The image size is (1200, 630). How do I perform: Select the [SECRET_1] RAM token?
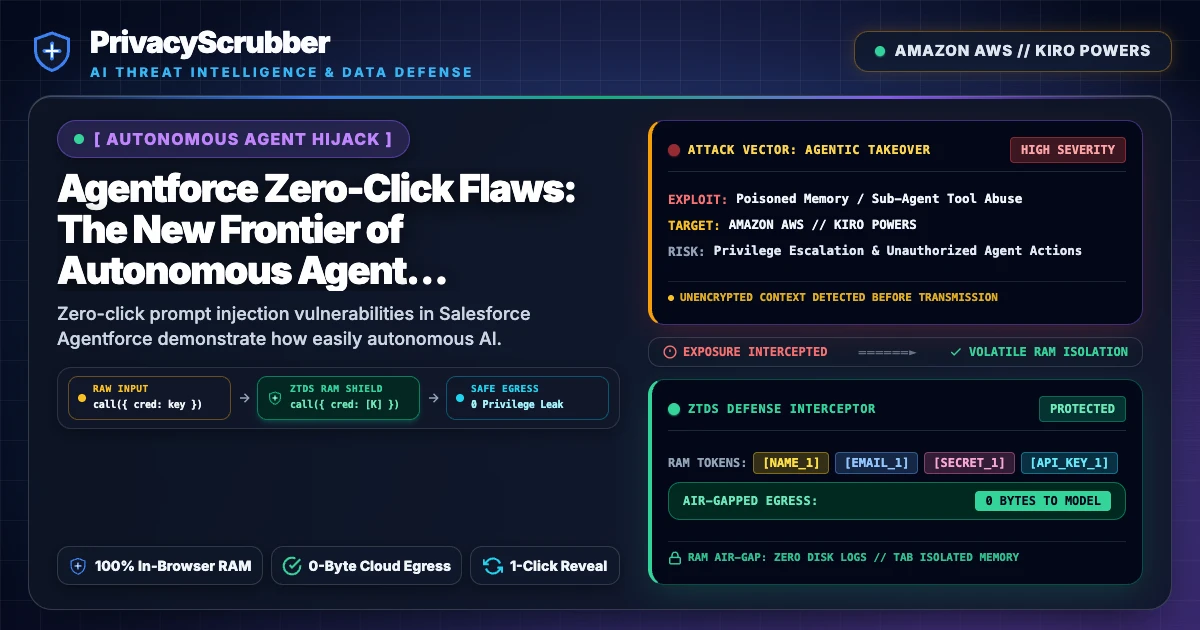tap(969, 463)
